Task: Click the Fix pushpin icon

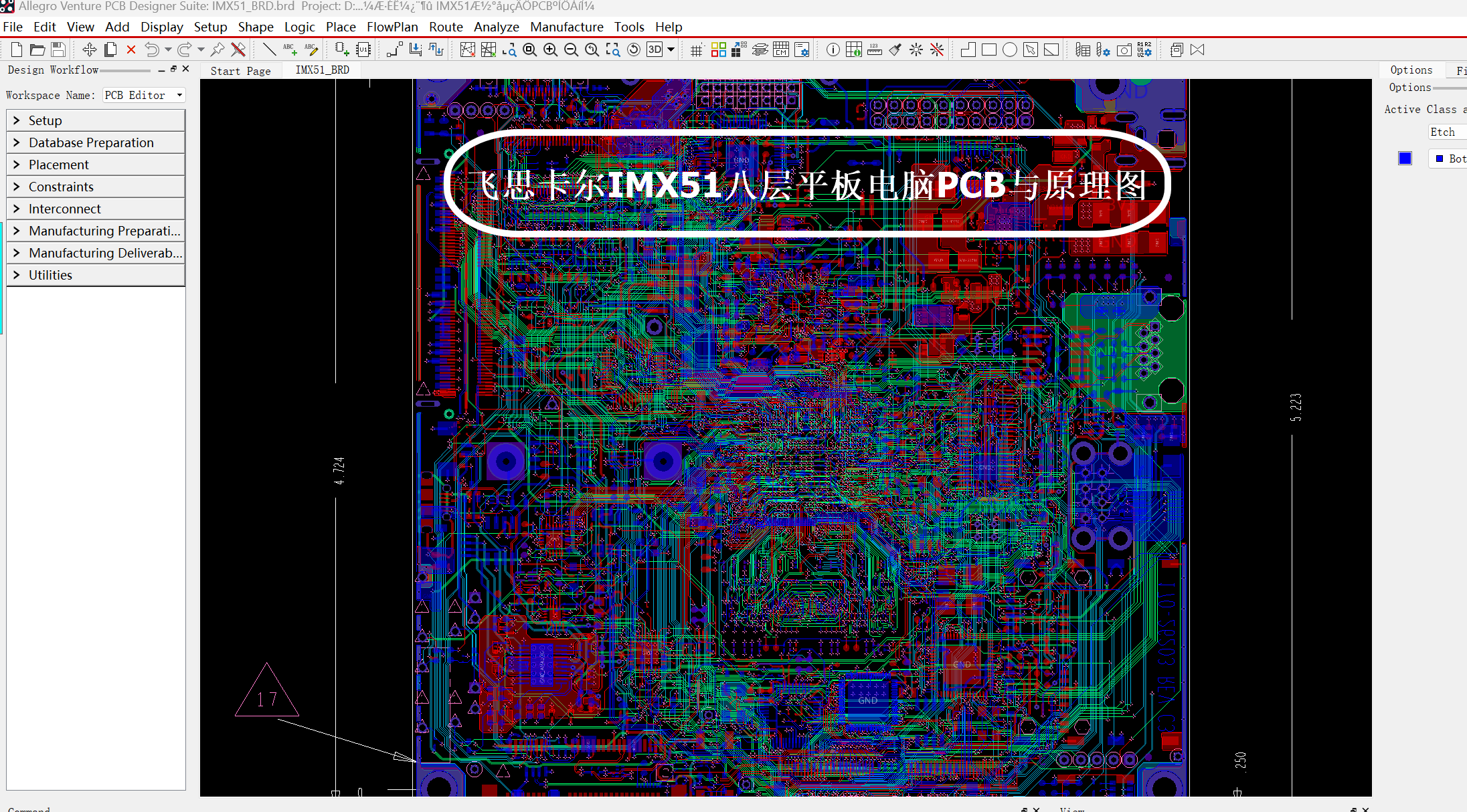Action: [217, 49]
